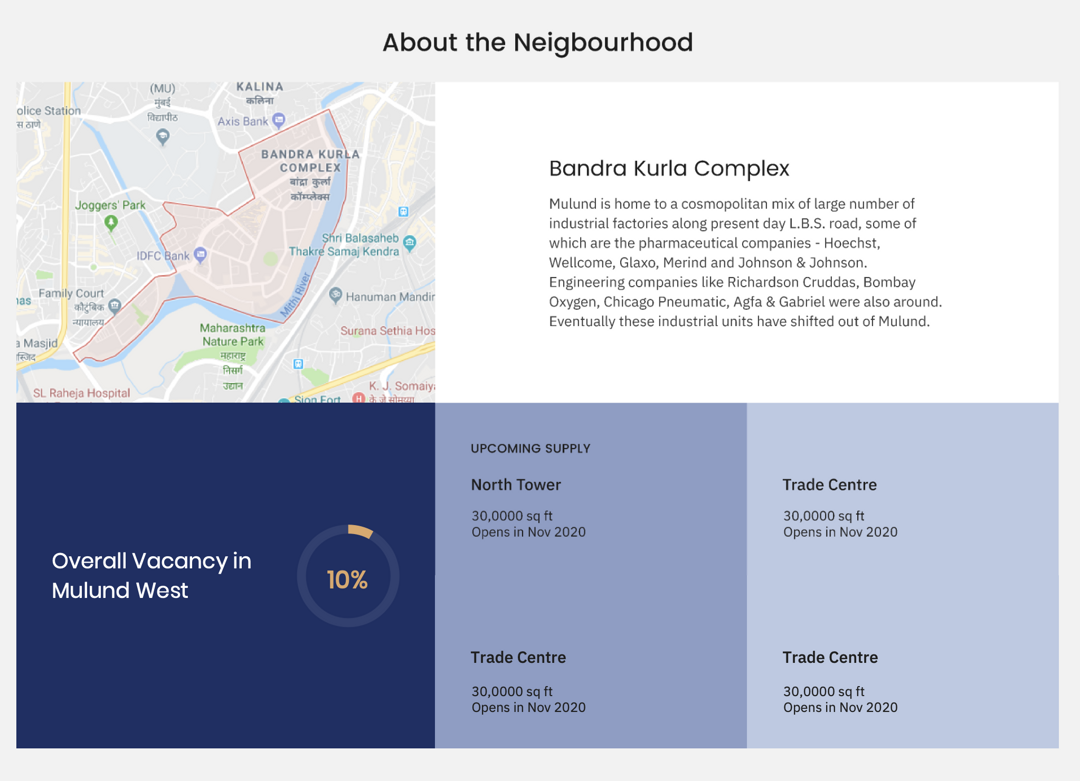
Task: Select the university graduation cap pin
Action: 163,137
